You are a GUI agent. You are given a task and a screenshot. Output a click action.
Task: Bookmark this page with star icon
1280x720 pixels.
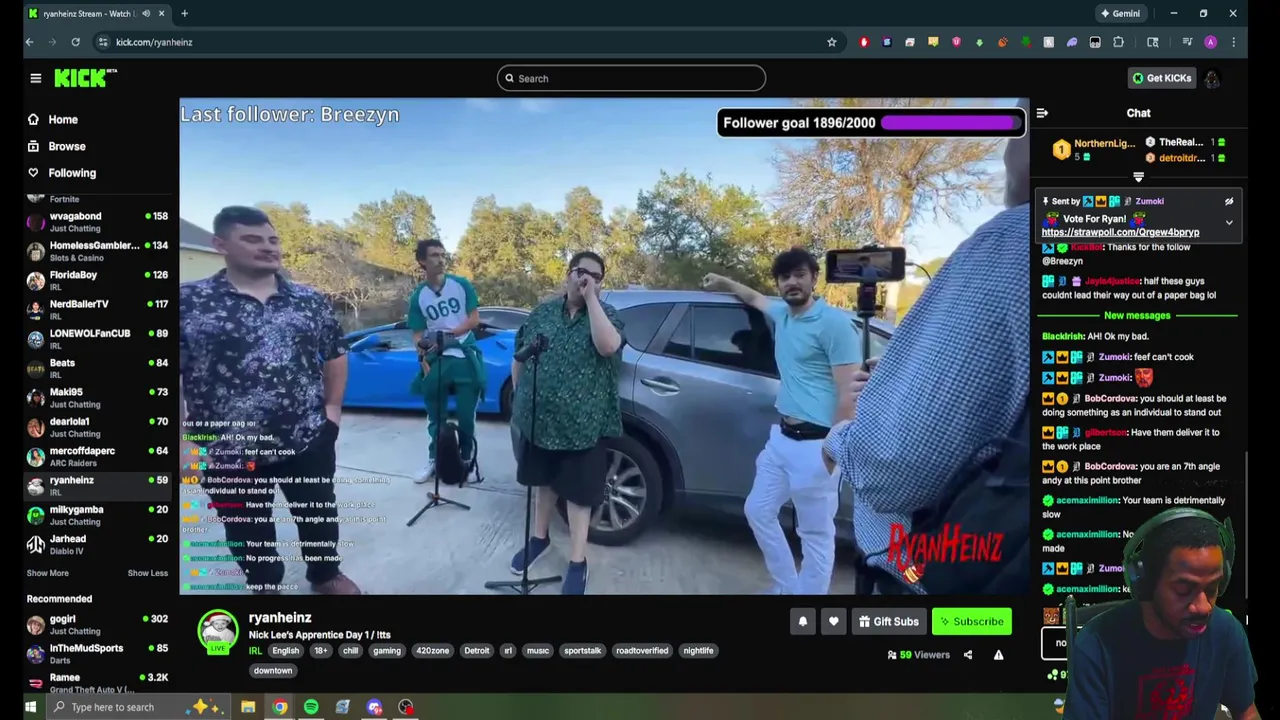pos(831,42)
